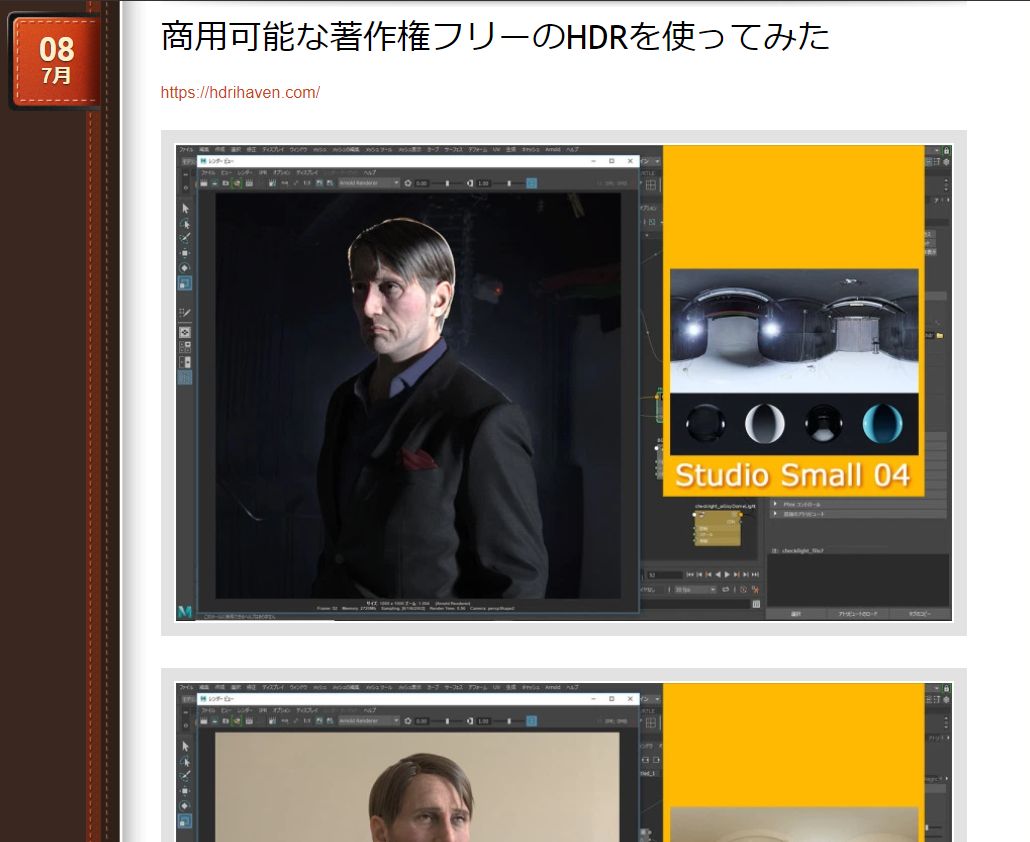The width and height of the screenshot is (1030, 842).
Task: Open the IPR menu in first Render View menu bar
Action: 263,173
